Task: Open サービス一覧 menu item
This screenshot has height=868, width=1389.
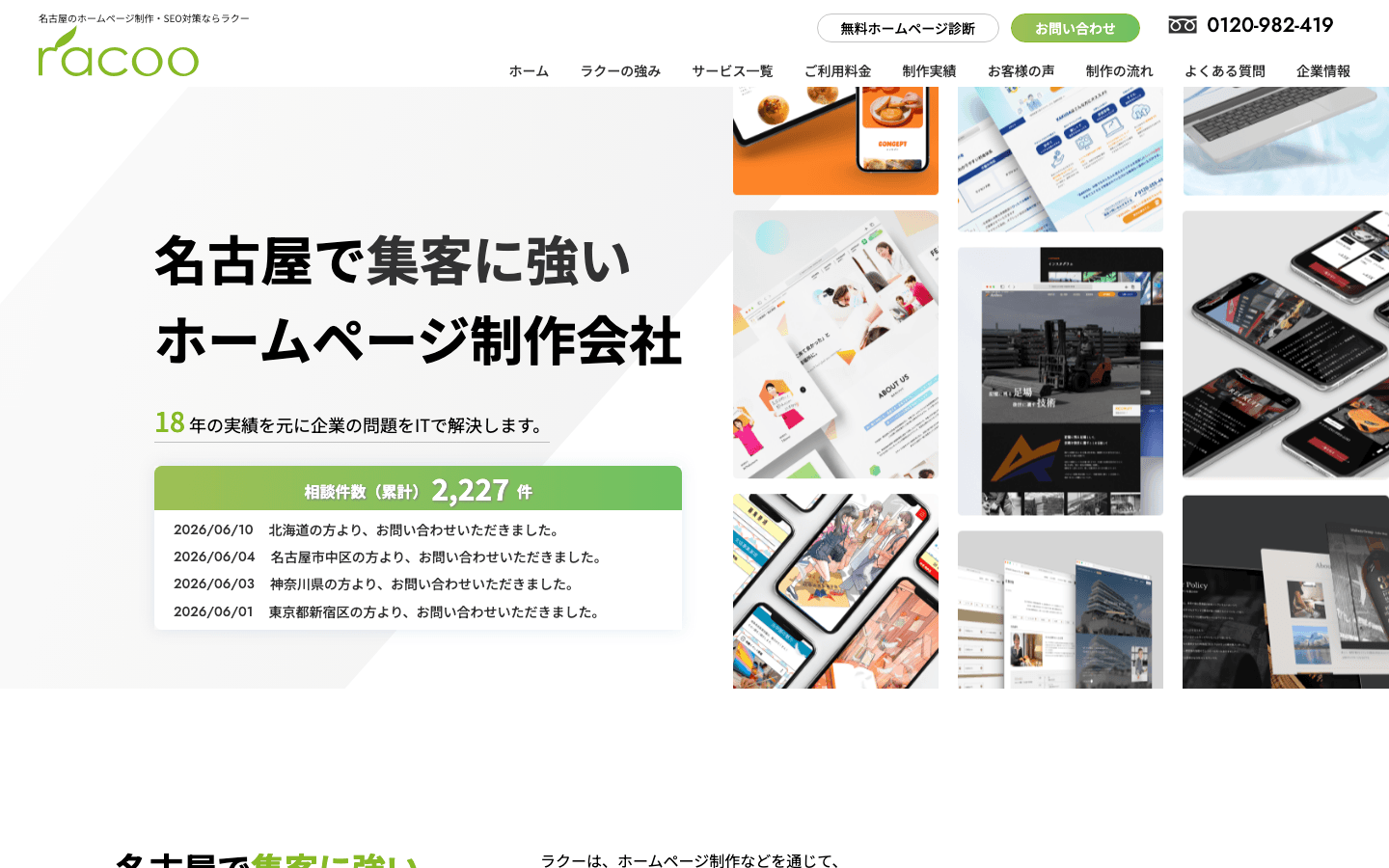Action: tap(732, 70)
